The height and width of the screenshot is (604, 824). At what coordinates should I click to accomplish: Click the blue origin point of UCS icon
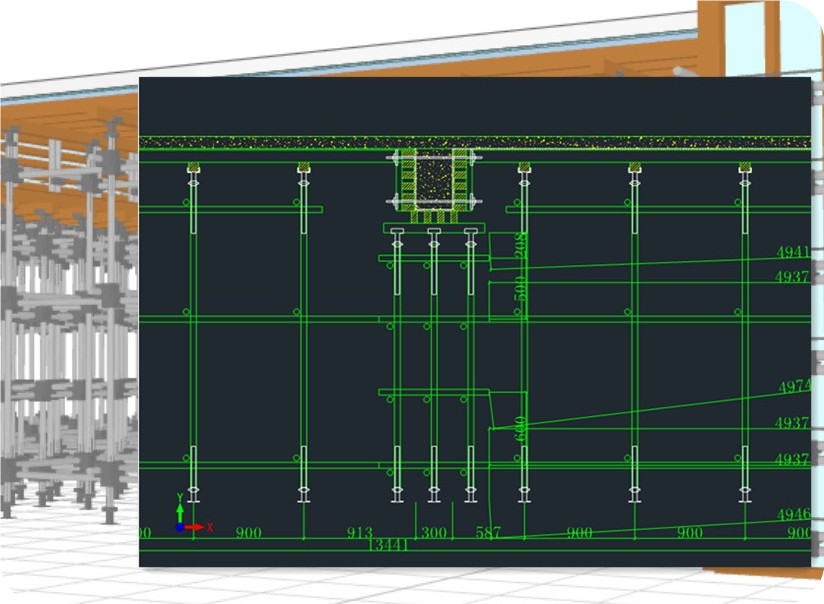pyautogui.click(x=179, y=527)
